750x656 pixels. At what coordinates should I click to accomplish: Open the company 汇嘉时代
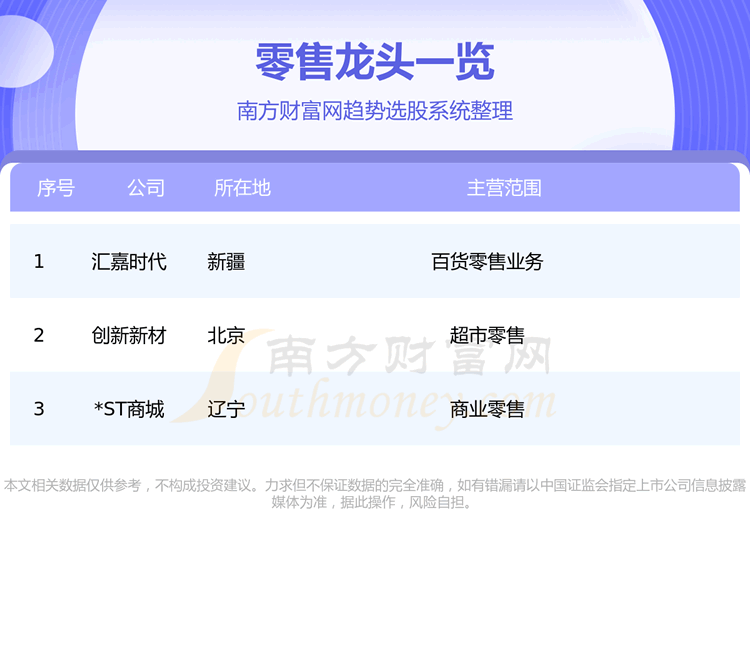coord(129,262)
